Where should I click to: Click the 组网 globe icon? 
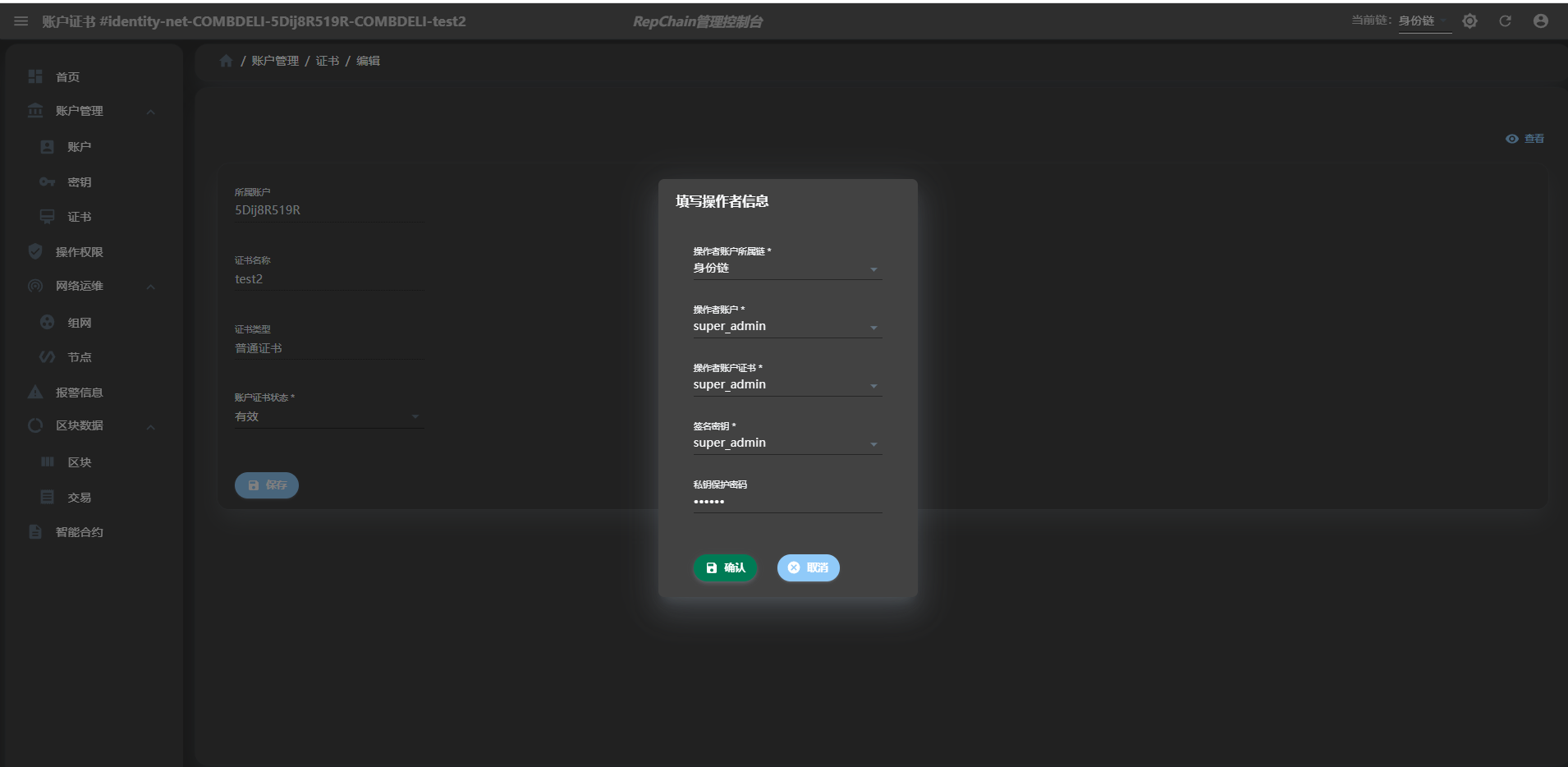(x=47, y=322)
